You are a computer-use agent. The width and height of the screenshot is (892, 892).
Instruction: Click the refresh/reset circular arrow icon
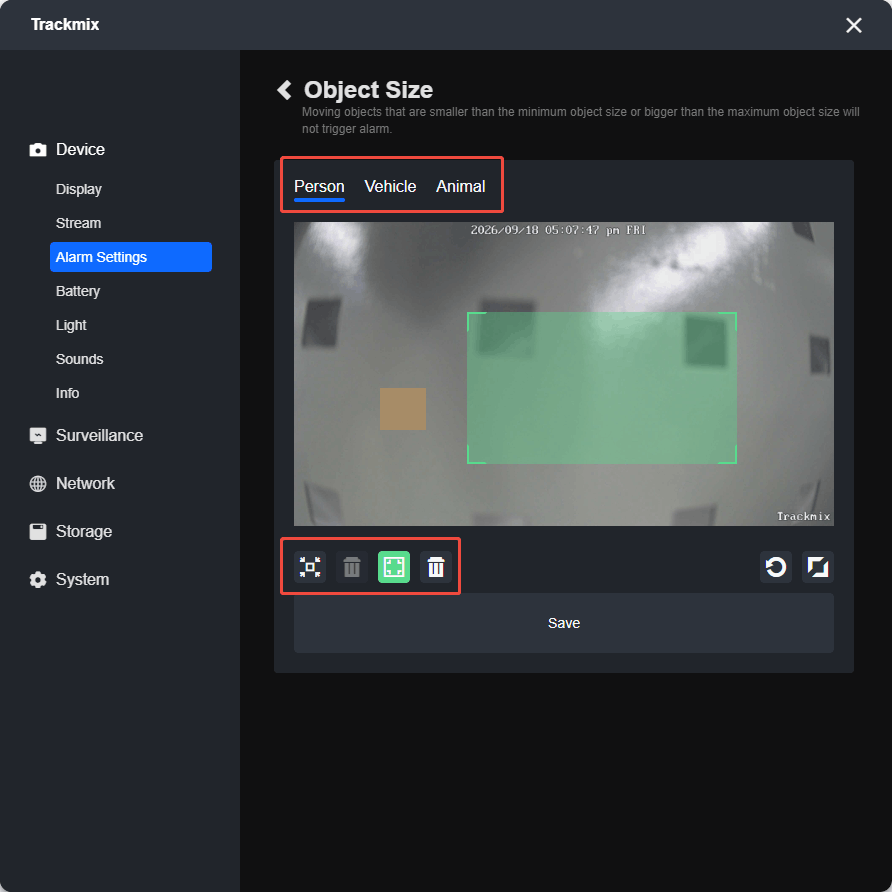(x=776, y=567)
